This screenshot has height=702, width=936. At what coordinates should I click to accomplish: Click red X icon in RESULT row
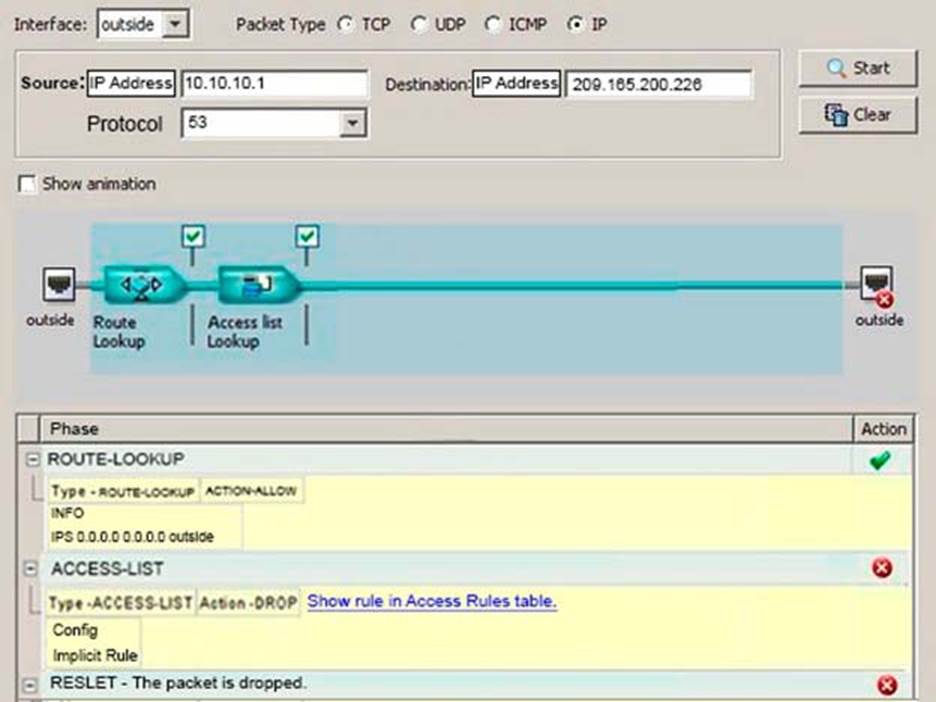click(x=886, y=685)
